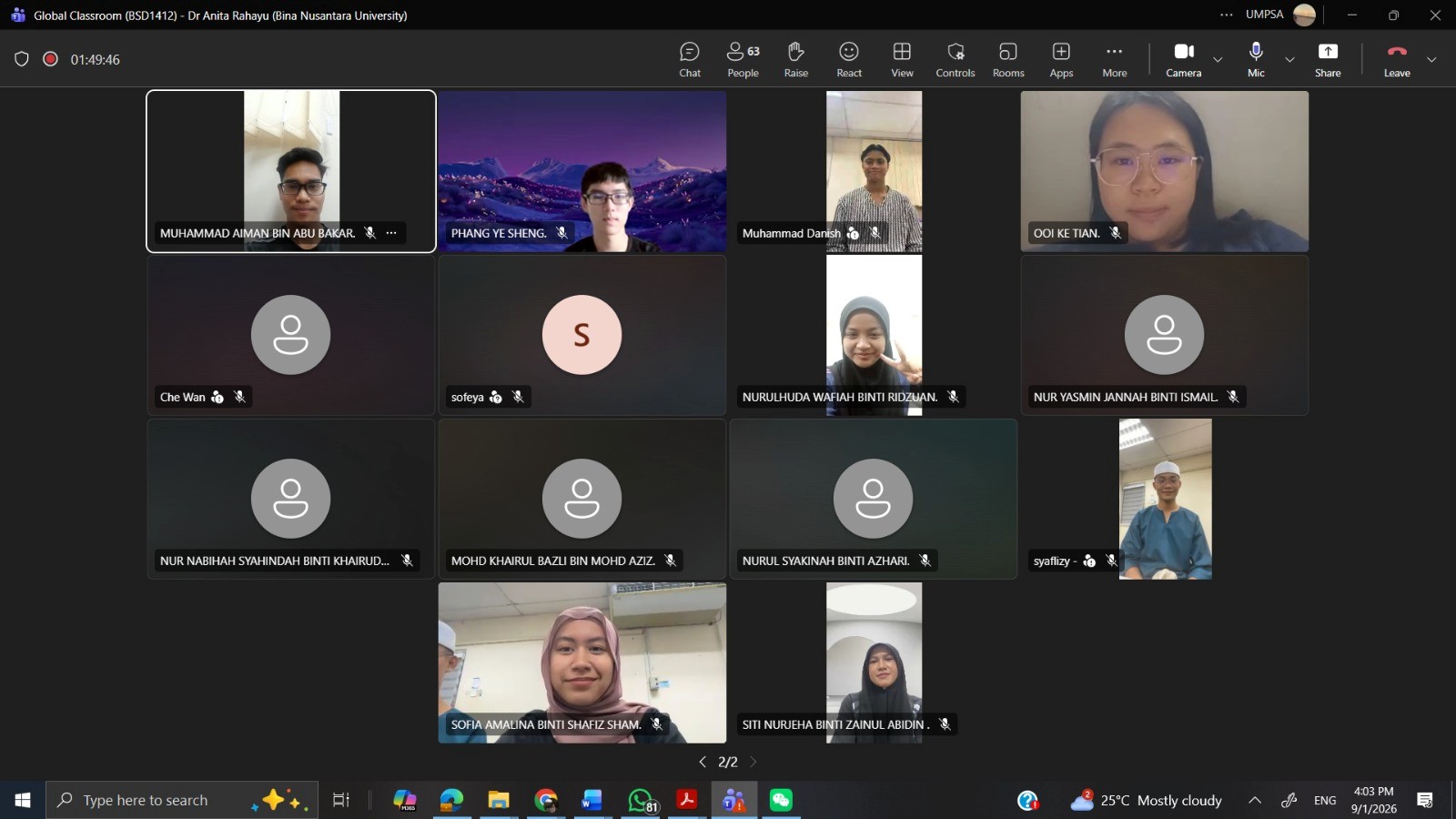Go to previous page of participants
Screen dimensions: 1456x819
point(703,762)
